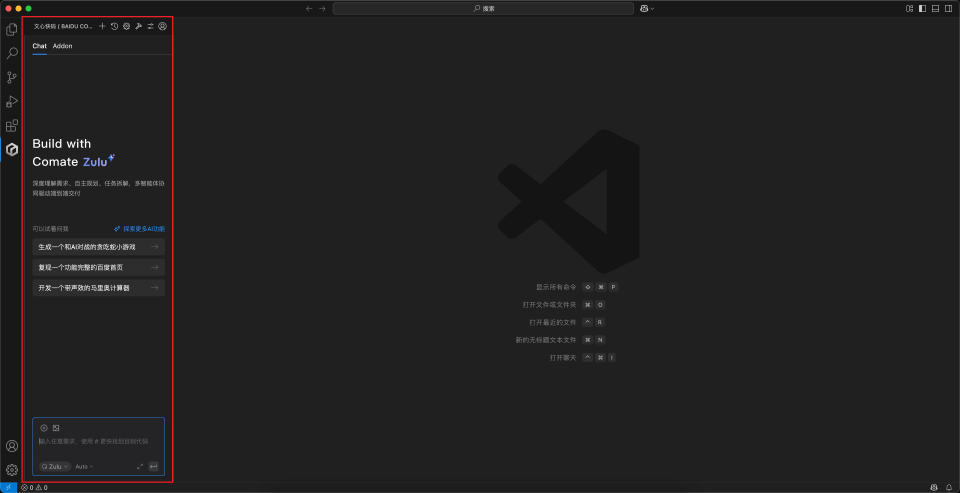
Task: Expand the chat input box
Action: [140, 467]
